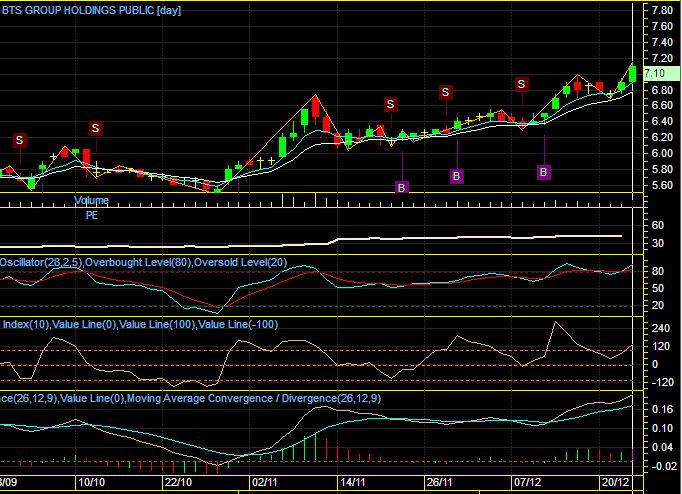Select the -120 value on index scale

[x=662, y=382]
